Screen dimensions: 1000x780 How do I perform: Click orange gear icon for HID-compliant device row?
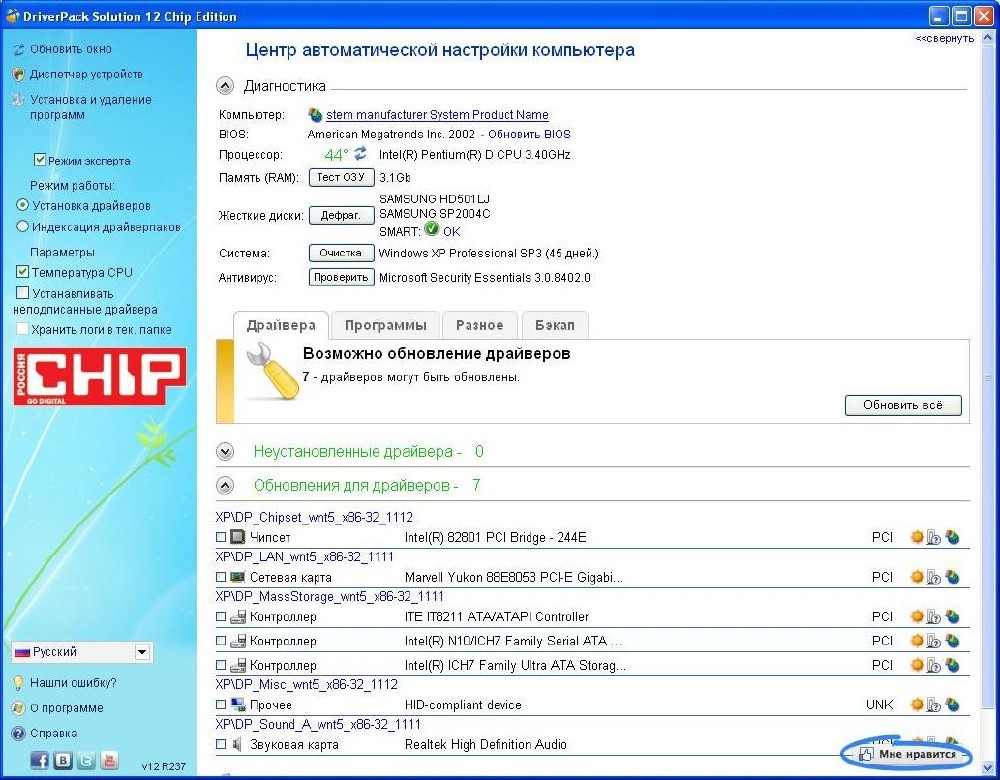(917, 705)
